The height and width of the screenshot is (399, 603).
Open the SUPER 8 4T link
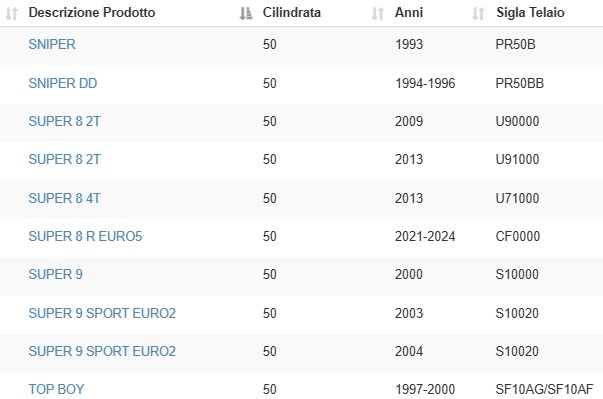(64, 198)
